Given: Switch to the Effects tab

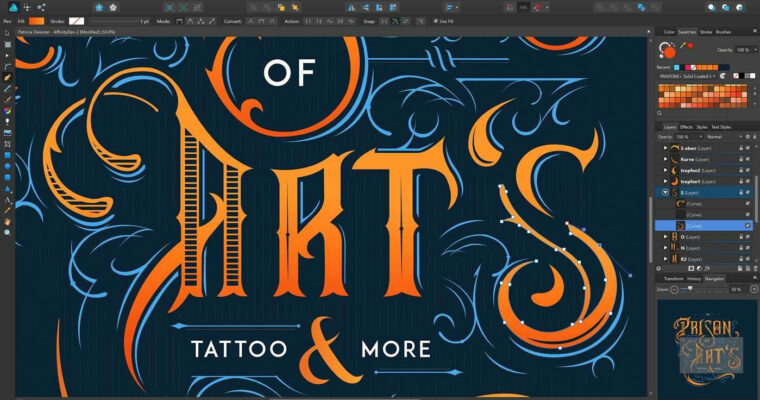Looking at the screenshot, I should [686, 127].
